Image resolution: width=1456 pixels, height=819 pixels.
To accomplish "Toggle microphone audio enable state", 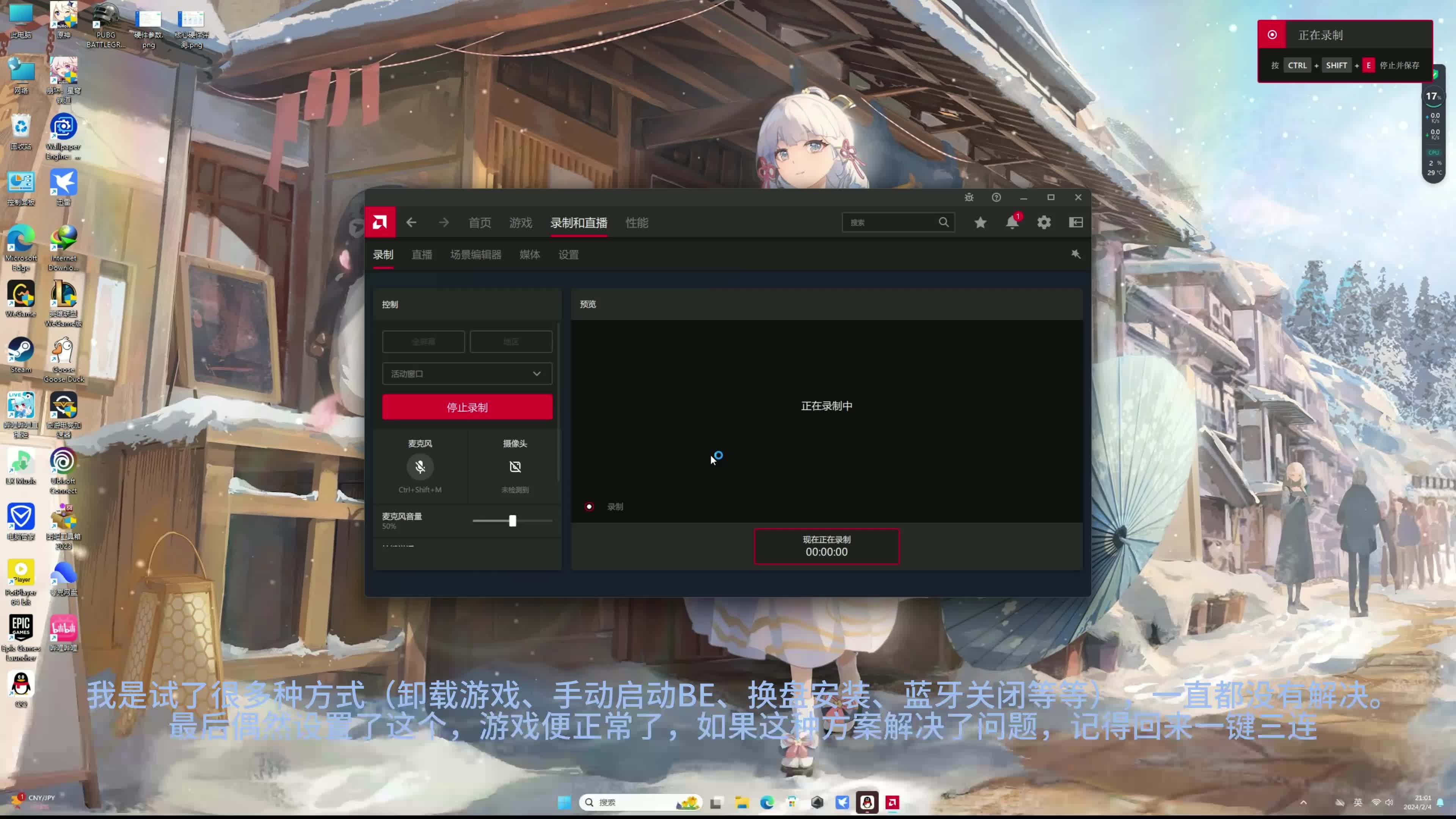I will tap(420, 466).
